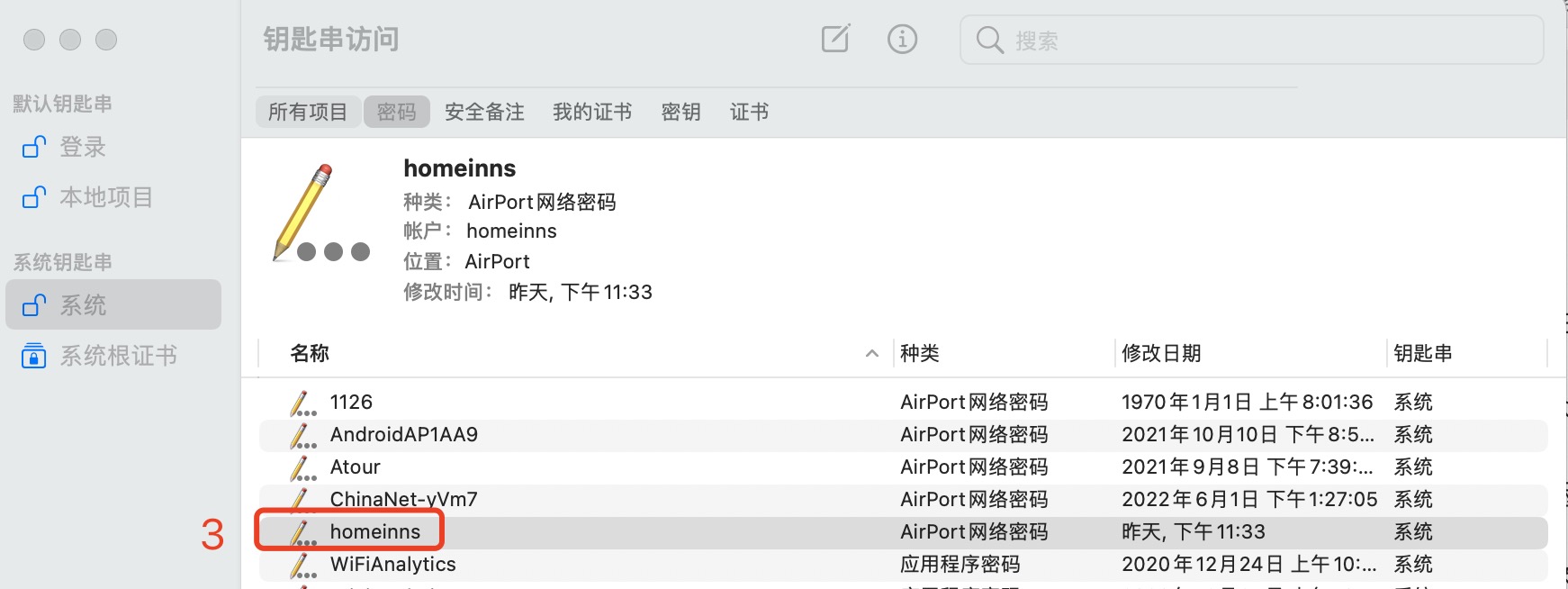Click the 位置 AirPort value in details

pyautogui.click(x=497, y=261)
